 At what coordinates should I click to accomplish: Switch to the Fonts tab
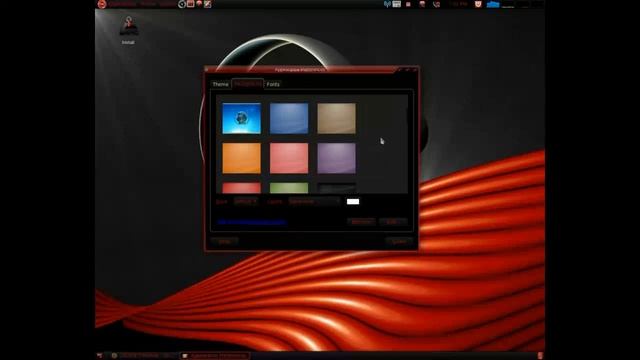(x=273, y=84)
